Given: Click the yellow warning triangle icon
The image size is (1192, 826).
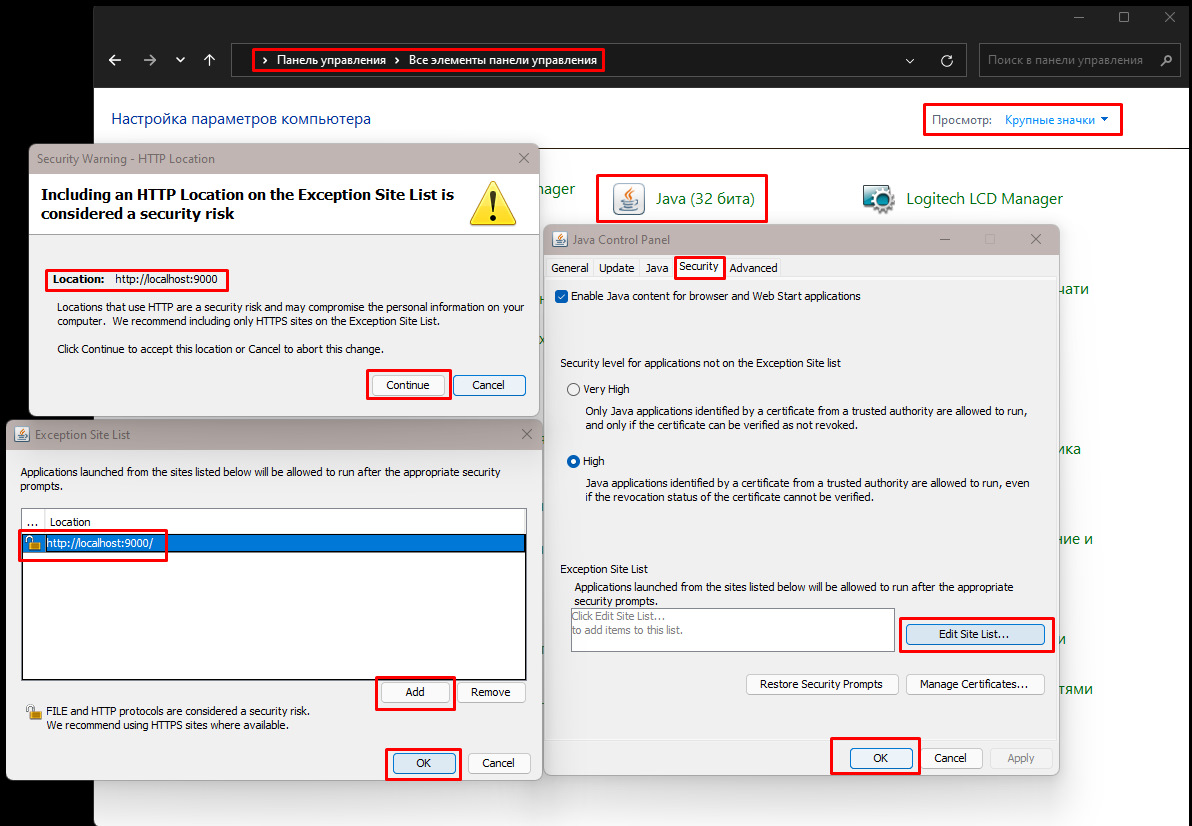Looking at the screenshot, I should pyautogui.click(x=493, y=203).
